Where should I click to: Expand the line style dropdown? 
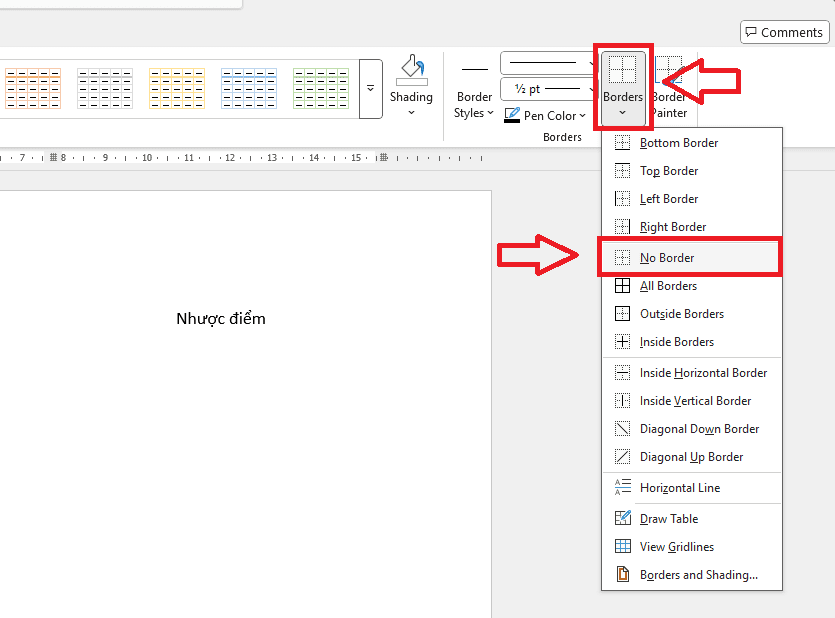tap(548, 63)
